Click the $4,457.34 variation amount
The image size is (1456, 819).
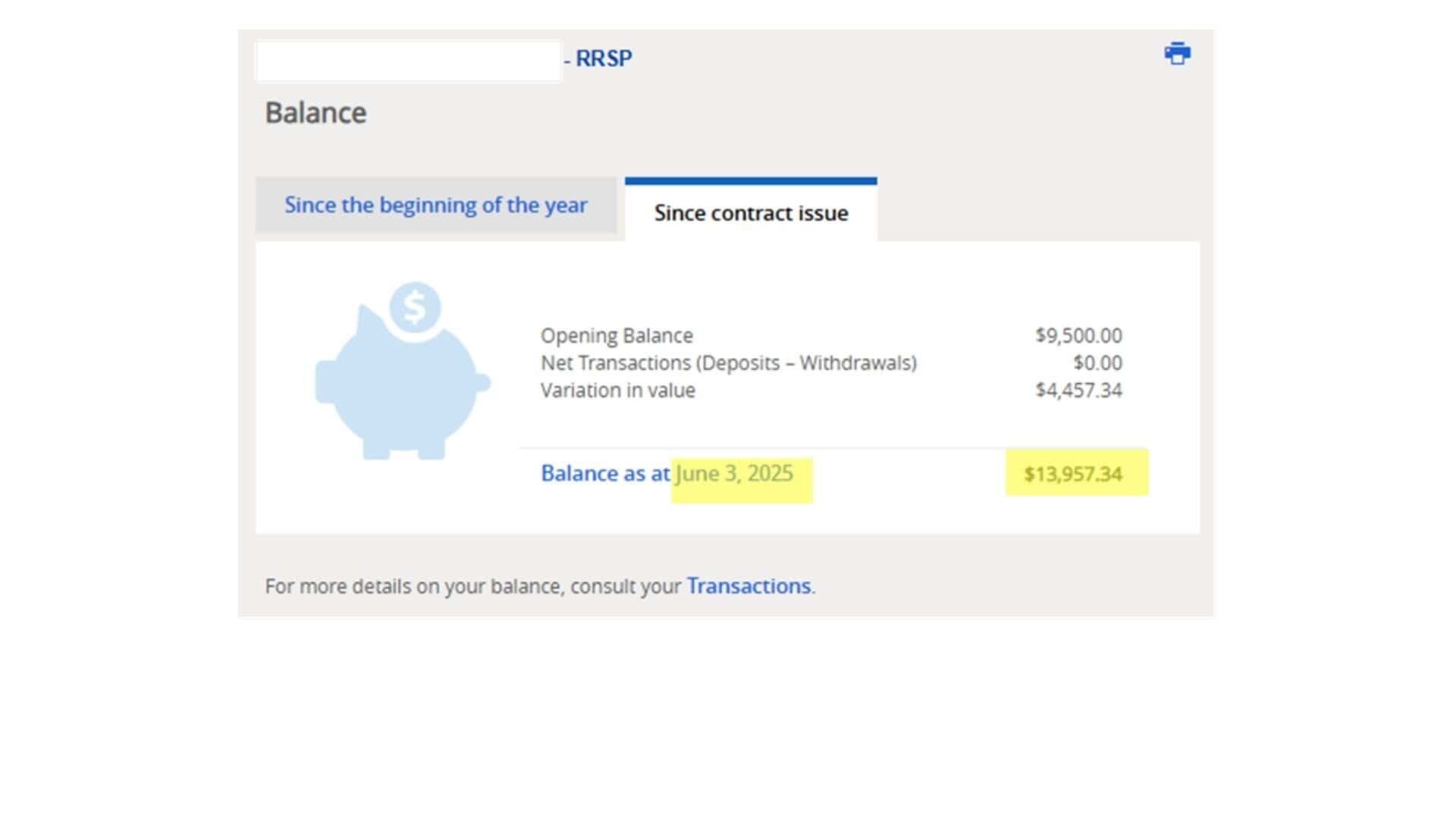pos(1078,390)
